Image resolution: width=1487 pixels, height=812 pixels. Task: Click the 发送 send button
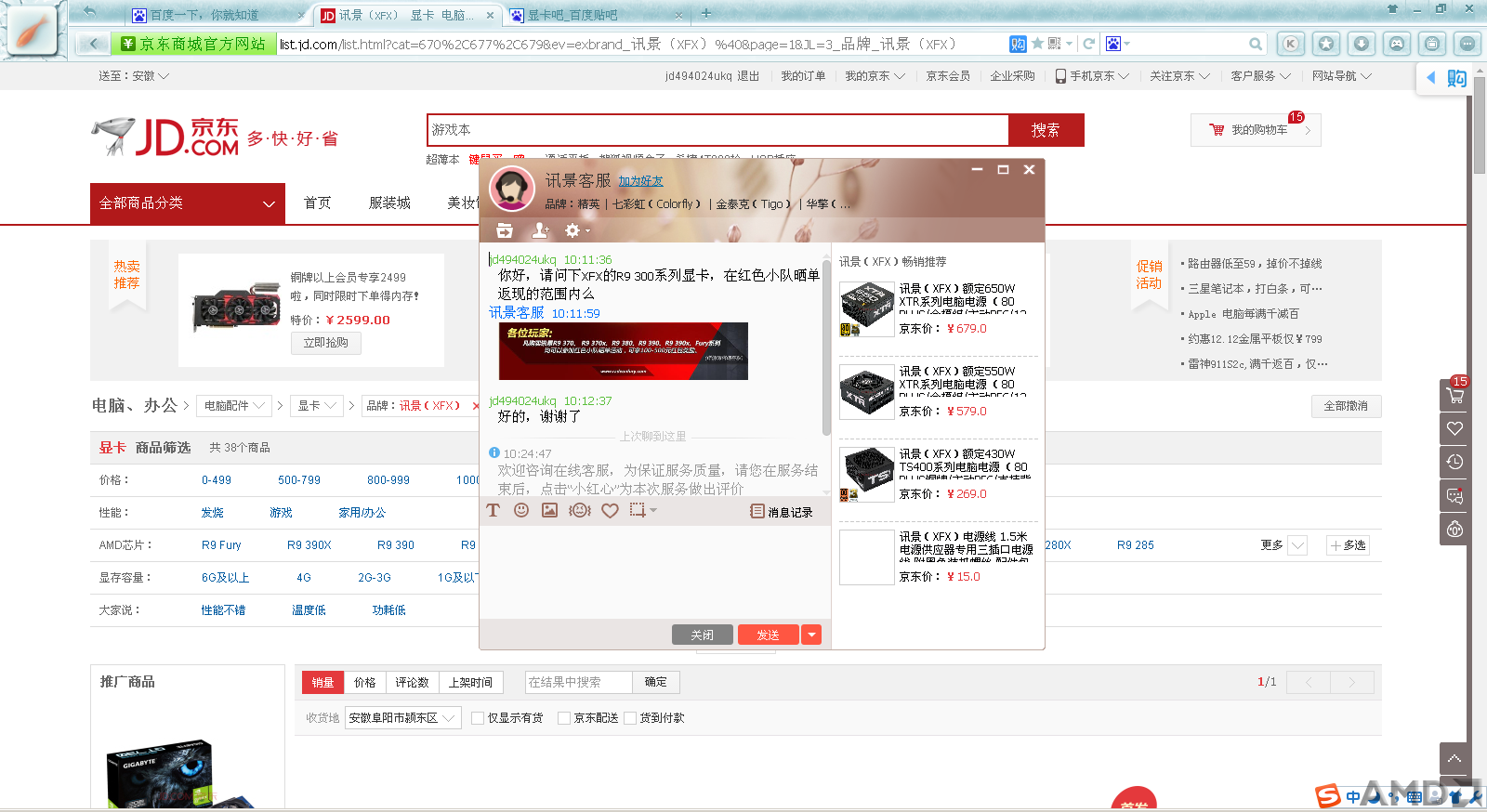pyautogui.click(x=769, y=635)
